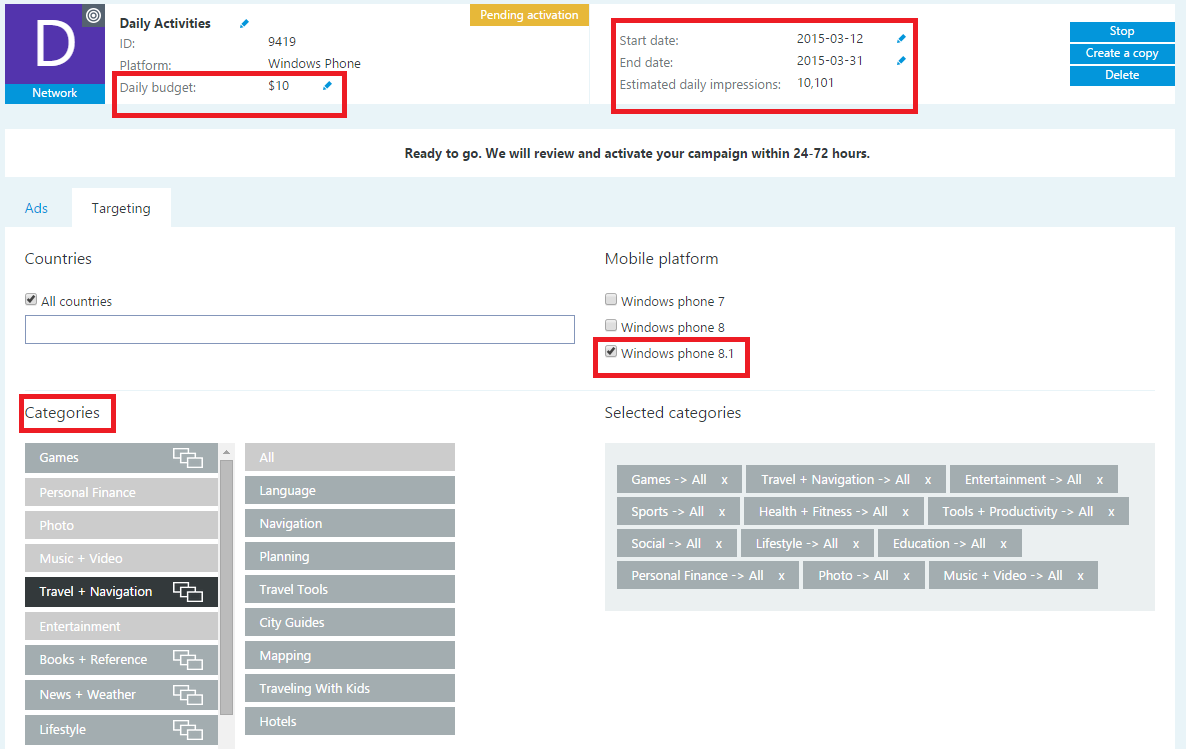1186x749 pixels.
Task: Remove Games -> All selected category
Action: (x=725, y=480)
